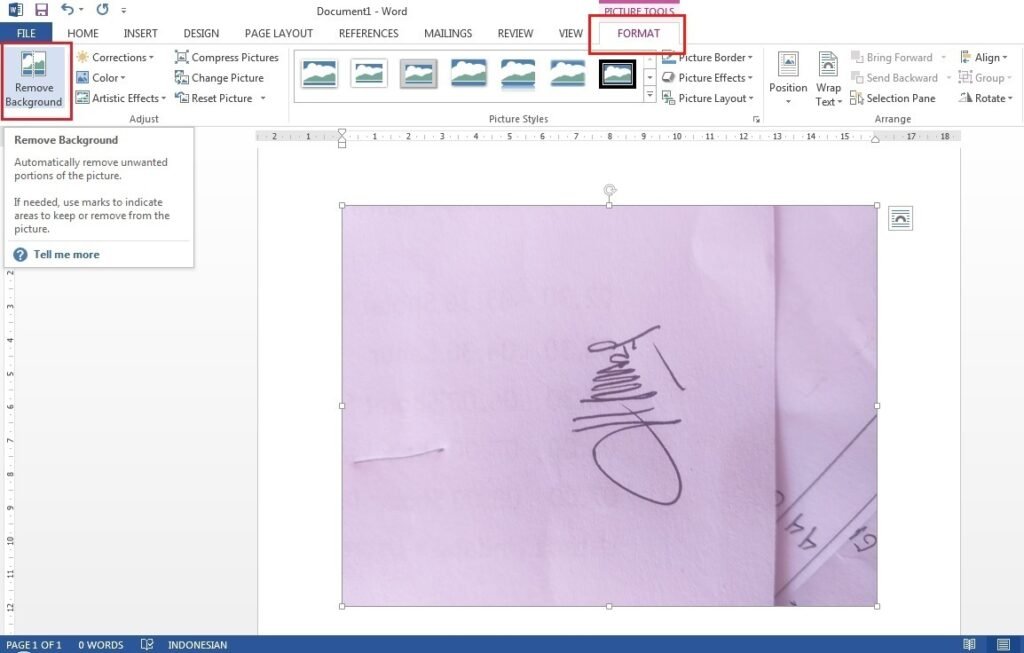Open the Wrap Text dropdown

click(828, 79)
